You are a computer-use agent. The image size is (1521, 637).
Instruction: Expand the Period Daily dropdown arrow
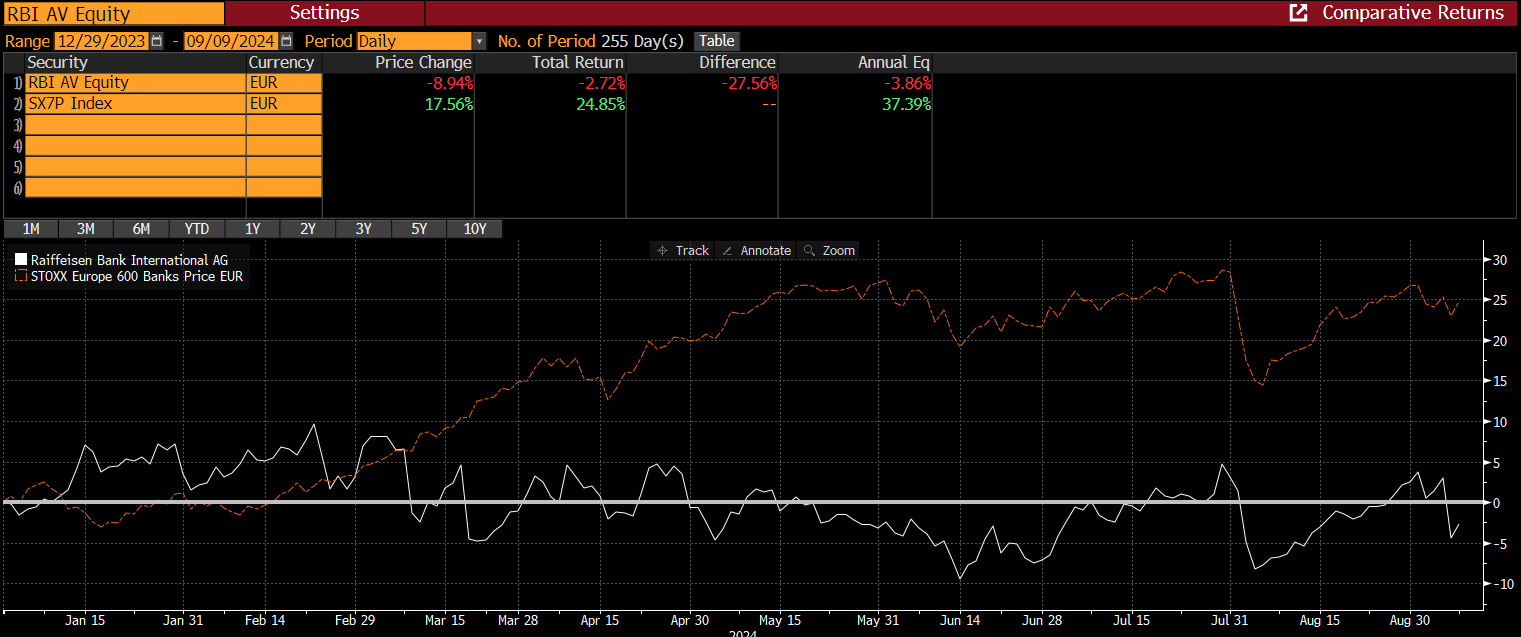click(479, 41)
